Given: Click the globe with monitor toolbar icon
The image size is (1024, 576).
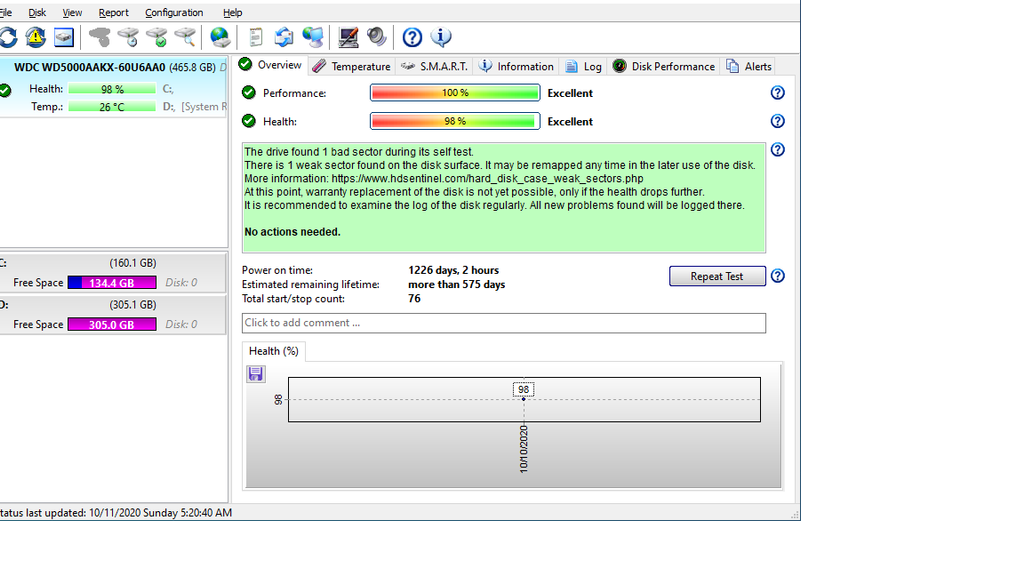Looking at the screenshot, I should [313, 37].
